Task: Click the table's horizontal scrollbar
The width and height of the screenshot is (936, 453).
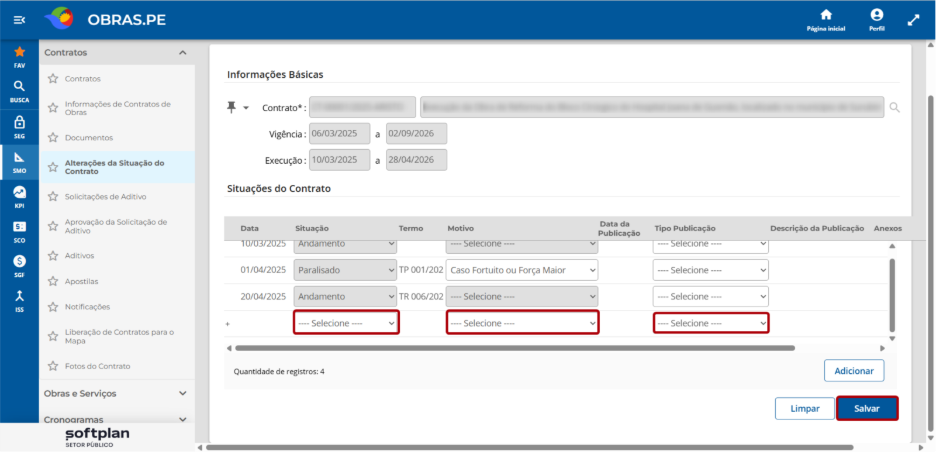Action: (x=515, y=347)
